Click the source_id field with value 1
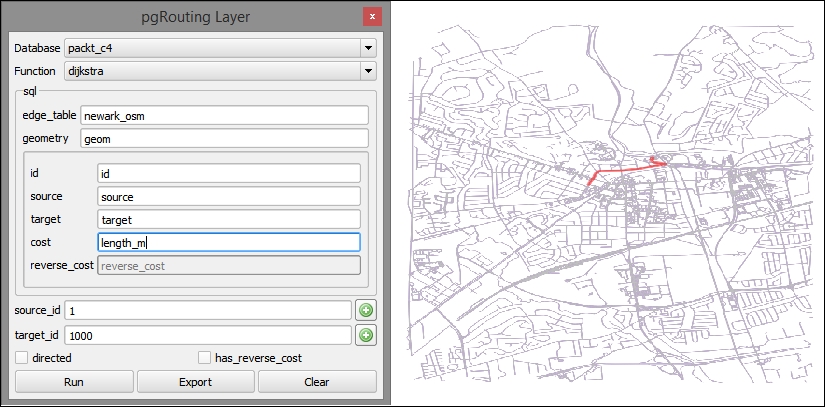The image size is (825, 407). [x=208, y=310]
